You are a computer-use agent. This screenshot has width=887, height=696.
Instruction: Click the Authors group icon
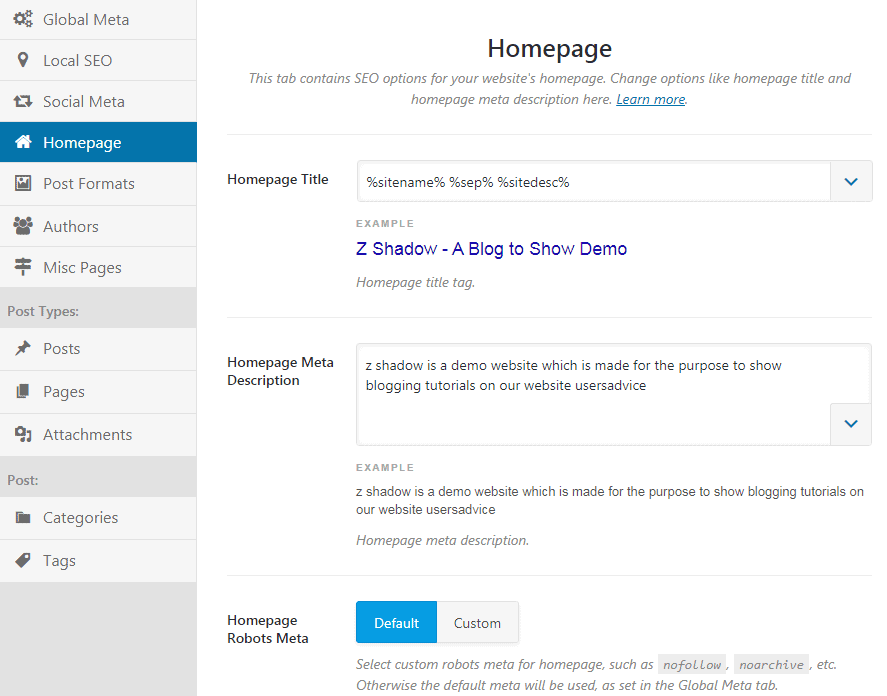(x=23, y=226)
